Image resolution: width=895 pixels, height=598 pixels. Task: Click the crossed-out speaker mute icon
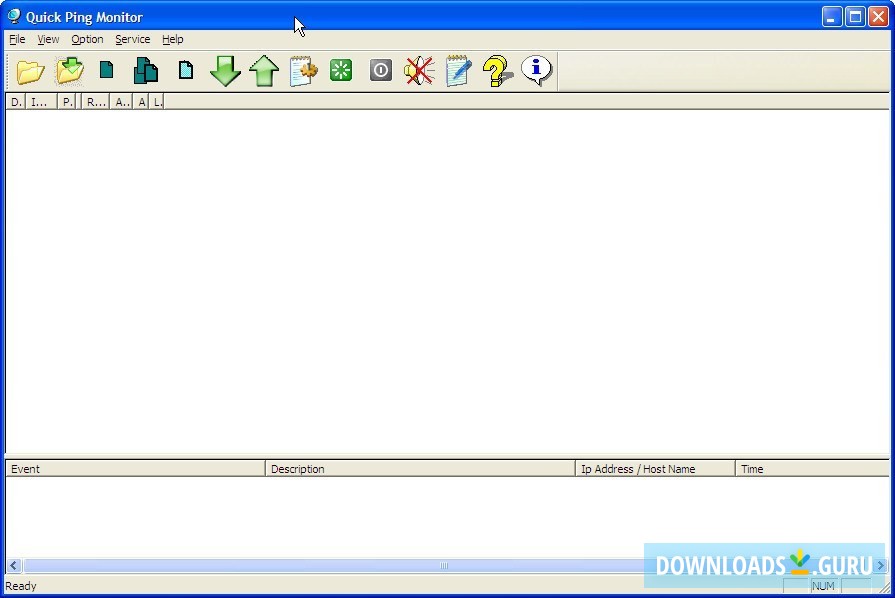click(420, 71)
